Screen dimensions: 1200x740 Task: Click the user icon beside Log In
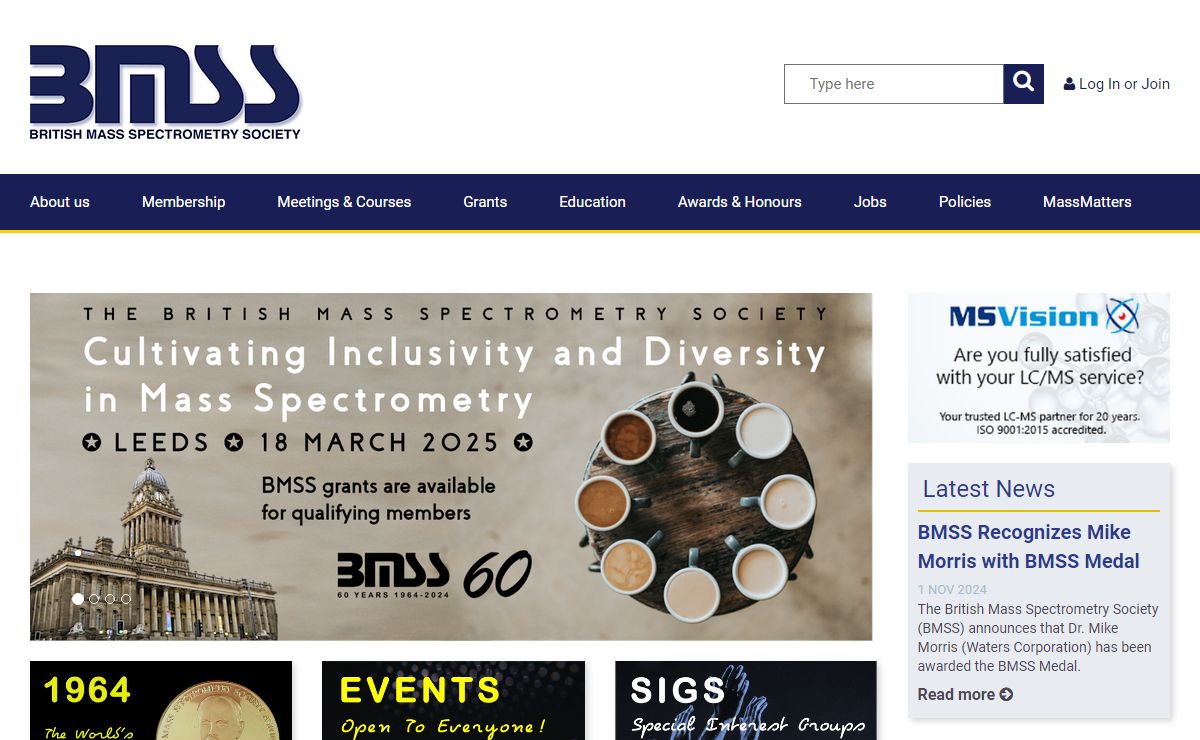(1069, 84)
